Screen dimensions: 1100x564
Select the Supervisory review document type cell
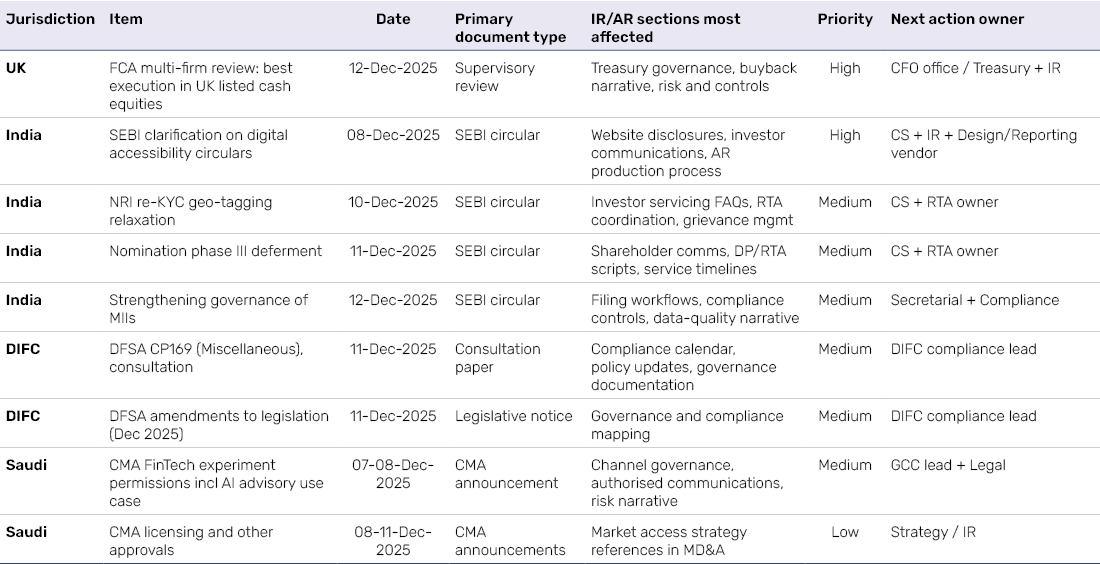point(495,77)
